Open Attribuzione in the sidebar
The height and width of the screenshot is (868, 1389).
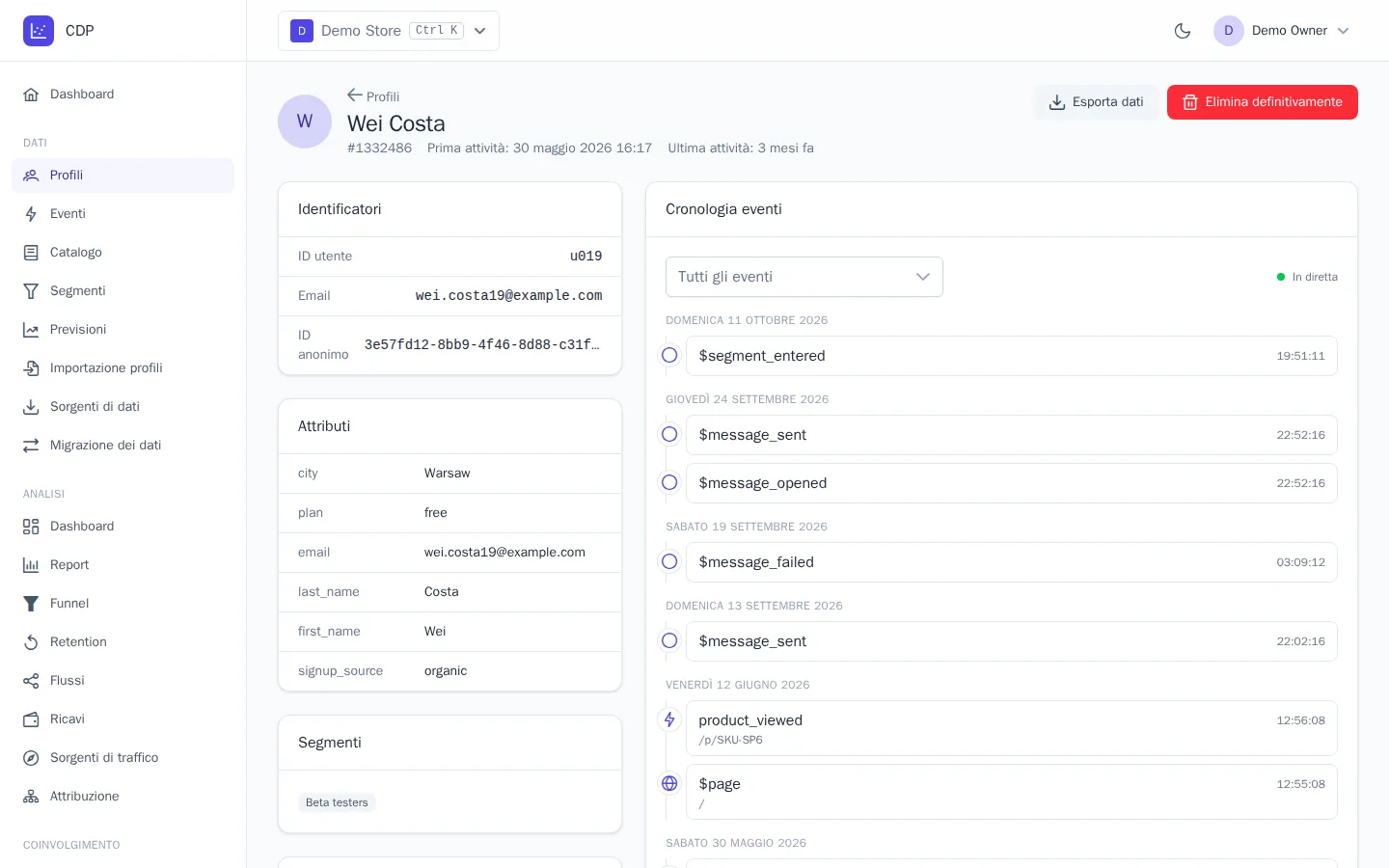click(x=123, y=797)
